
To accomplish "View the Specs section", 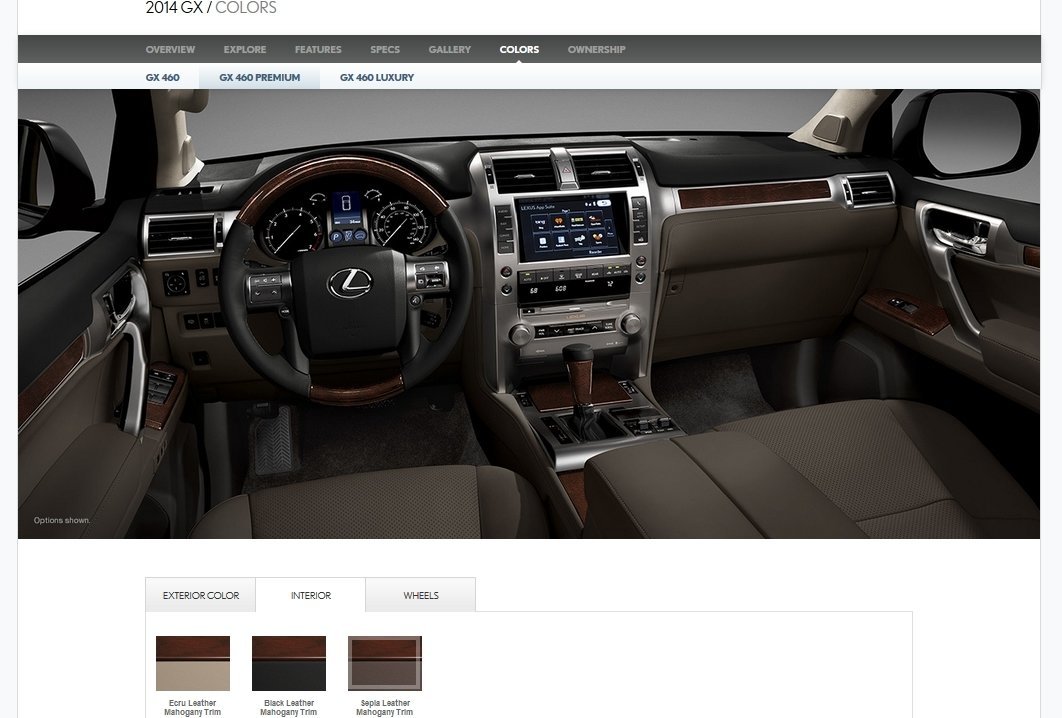I will click(385, 49).
